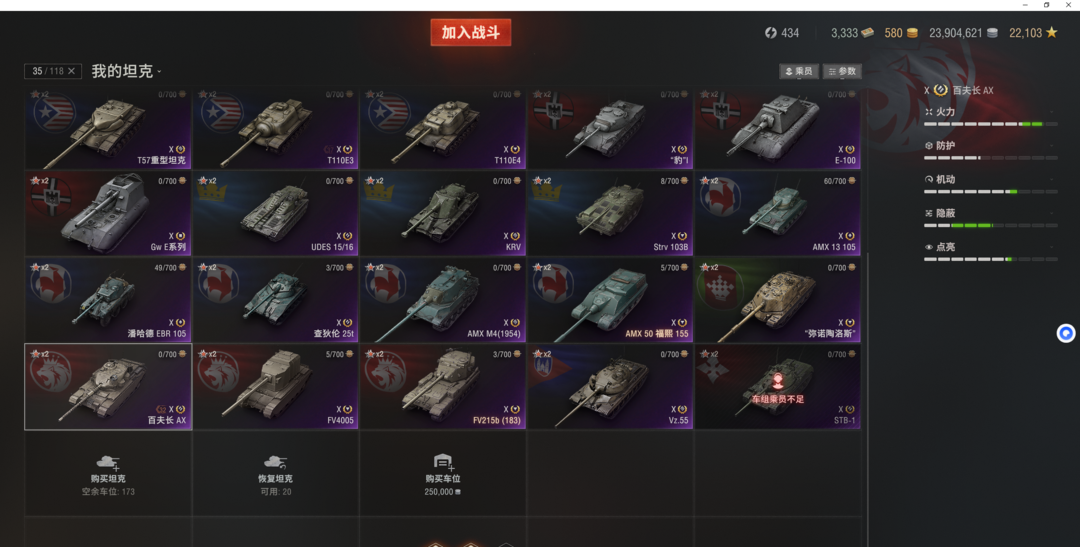The width and height of the screenshot is (1080, 547).
Task: Expand the 火力 firepower stat section
Action: 990,112
